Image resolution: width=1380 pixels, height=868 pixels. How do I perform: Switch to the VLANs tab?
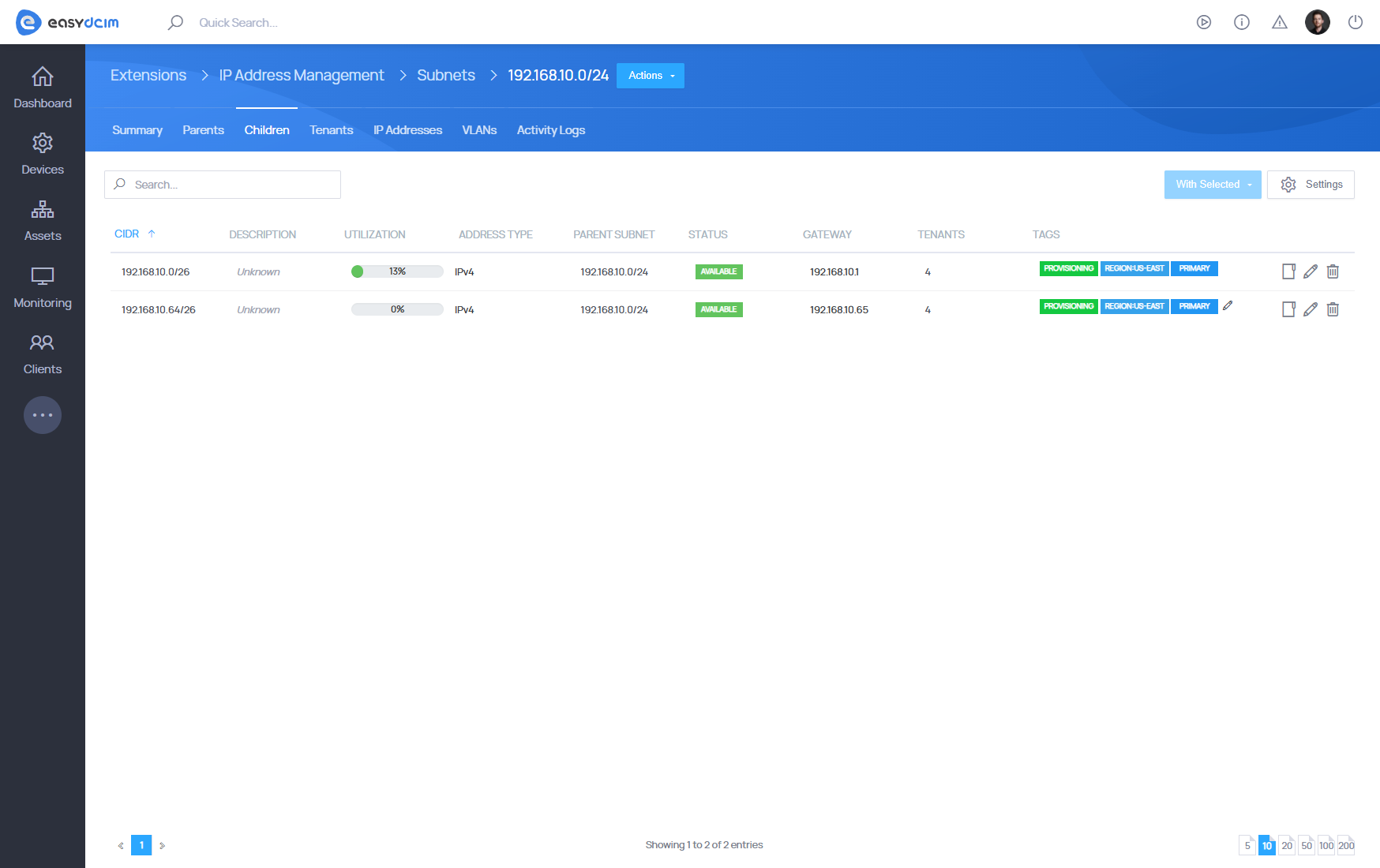(479, 130)
